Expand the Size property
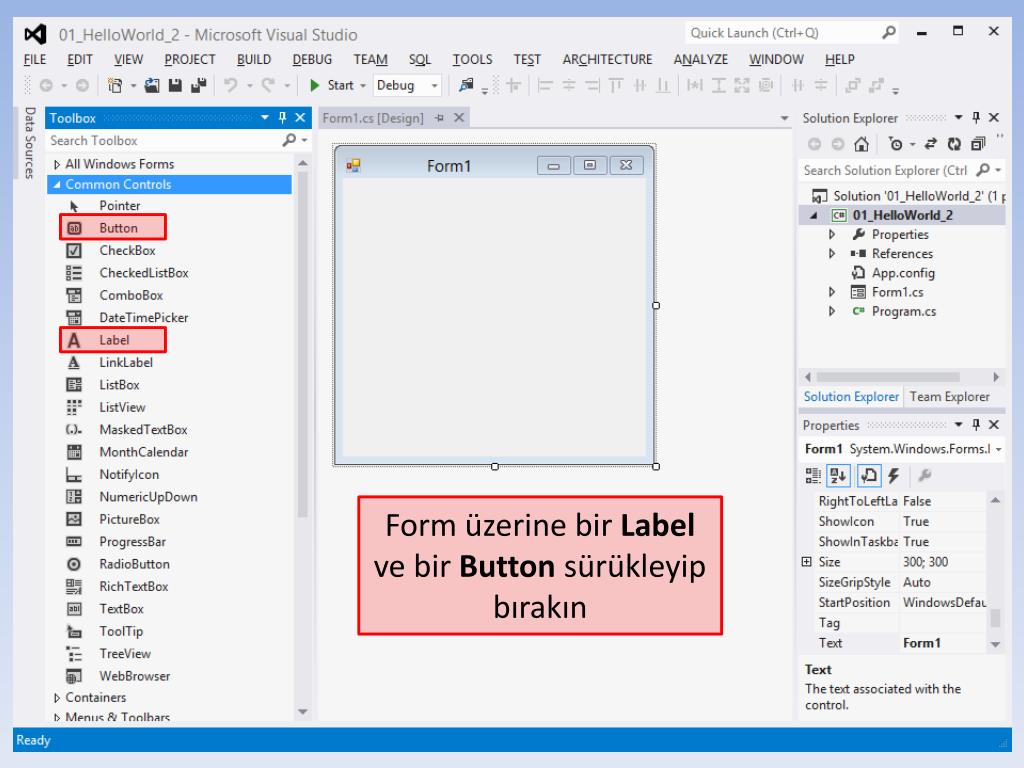The height and width of the screenshot is (768, 1024). click(807, 562)
